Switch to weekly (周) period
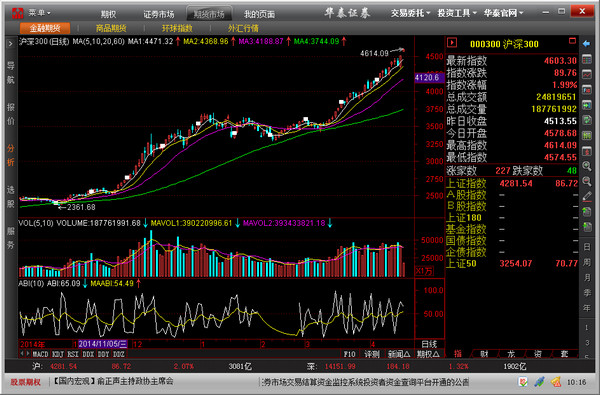The image size is (600, 395). (x=587, y=262)
